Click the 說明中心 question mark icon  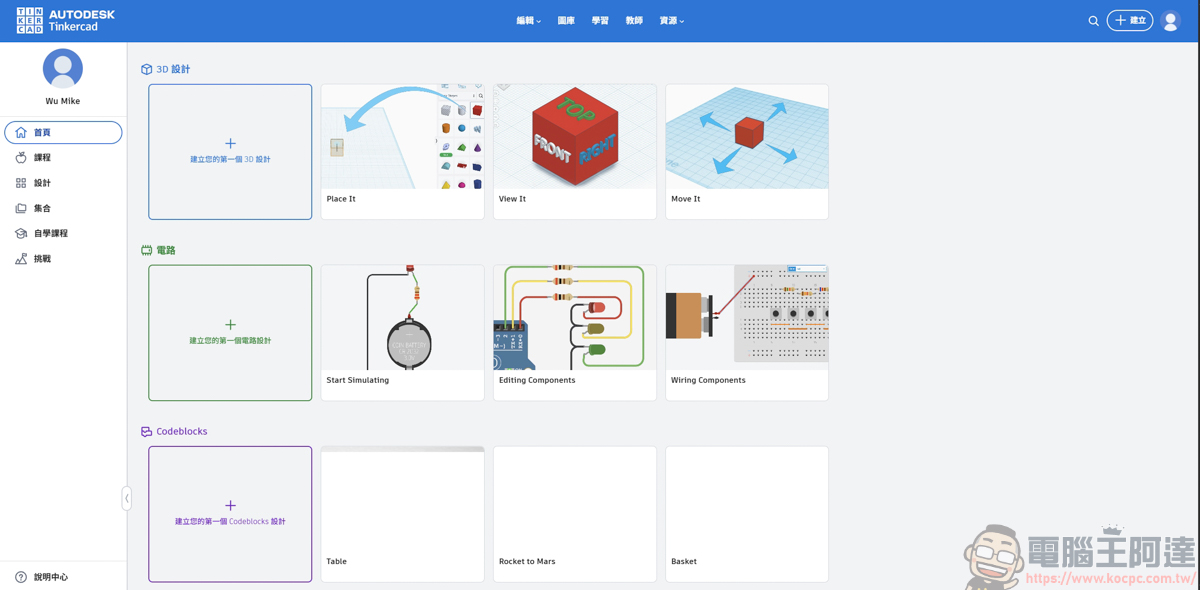tap(21, 577)
